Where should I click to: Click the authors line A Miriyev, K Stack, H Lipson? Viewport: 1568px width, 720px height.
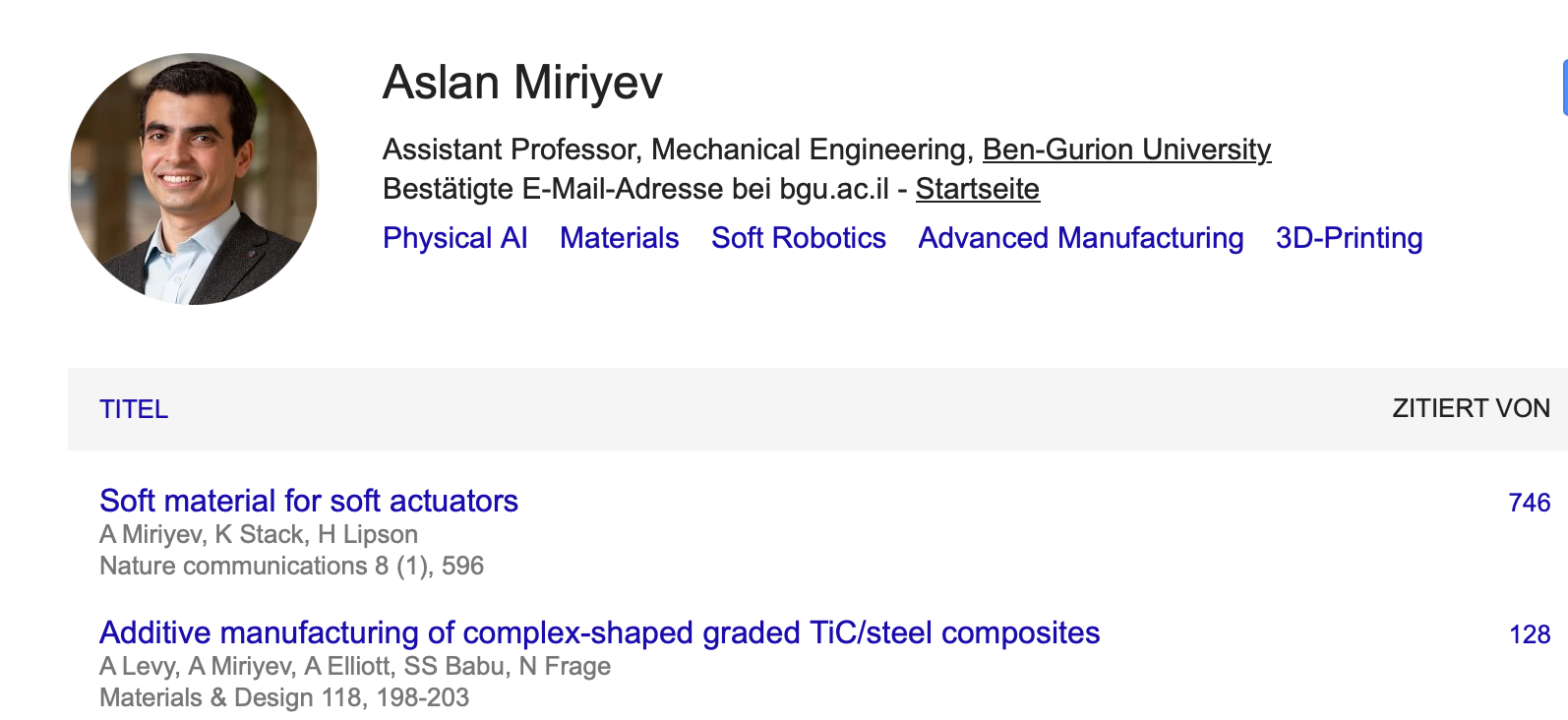[x=259, y=534]
